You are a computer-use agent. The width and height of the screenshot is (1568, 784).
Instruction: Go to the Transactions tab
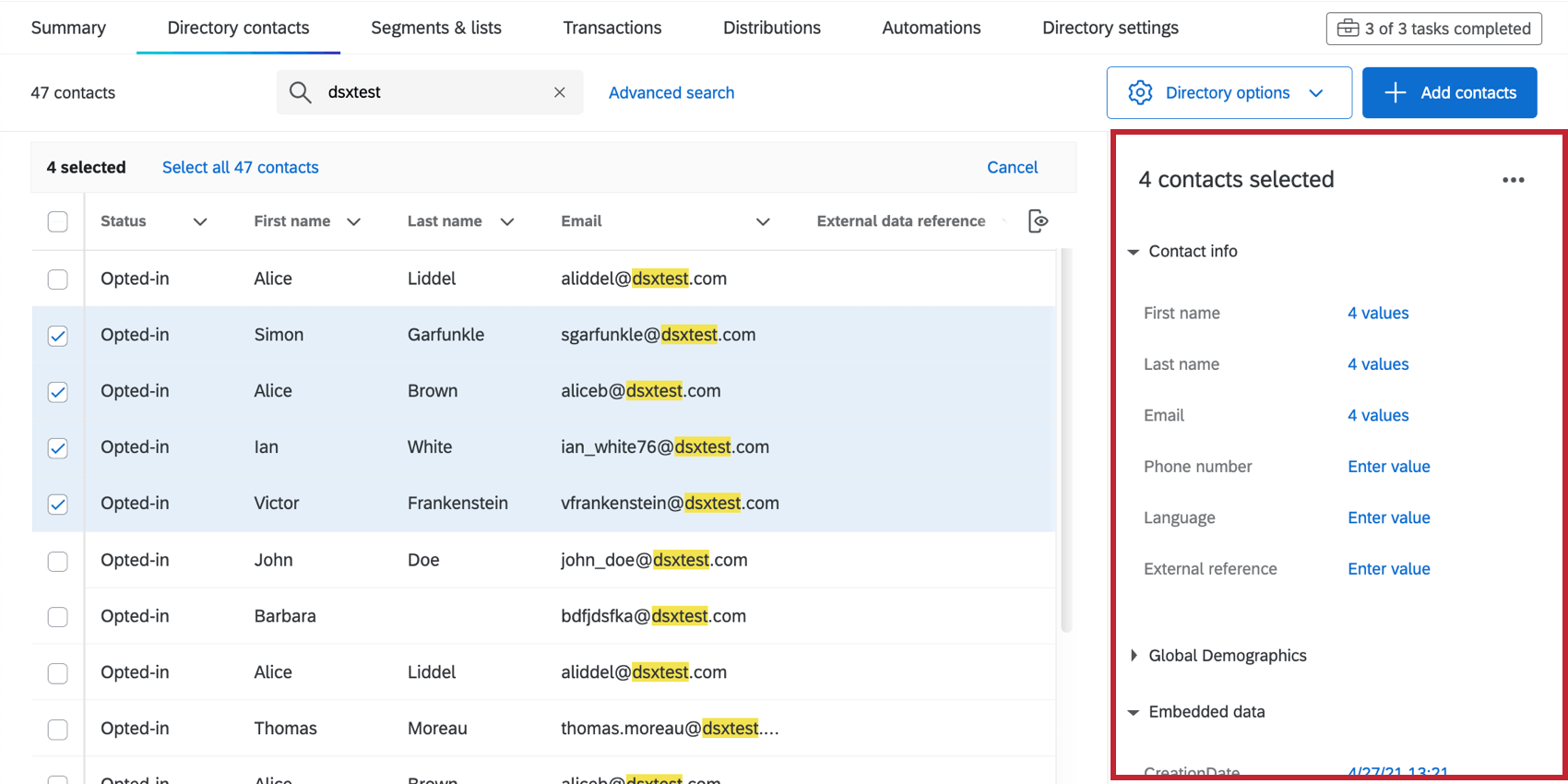612,28
